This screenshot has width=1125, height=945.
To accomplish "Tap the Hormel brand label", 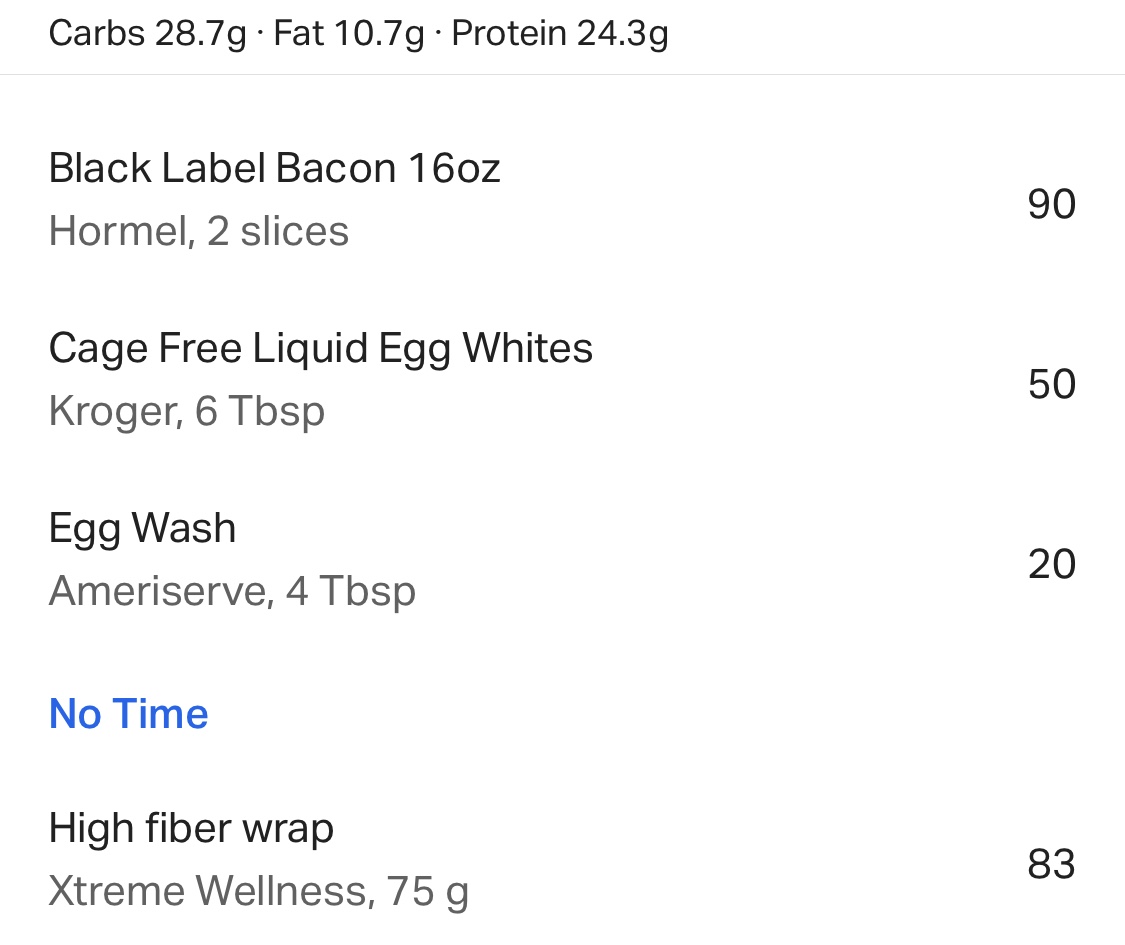I will click(x=118, y=232).
